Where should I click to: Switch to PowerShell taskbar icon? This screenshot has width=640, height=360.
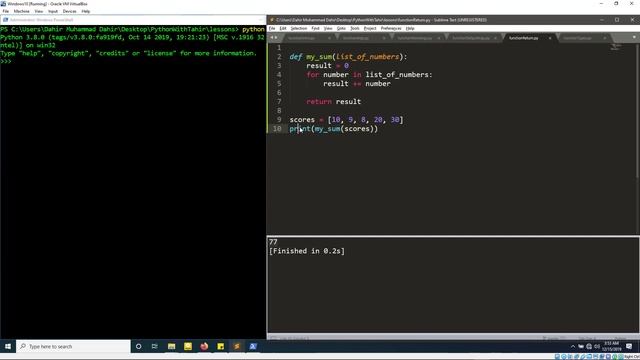pyautogui.click(x=253, y=346)
